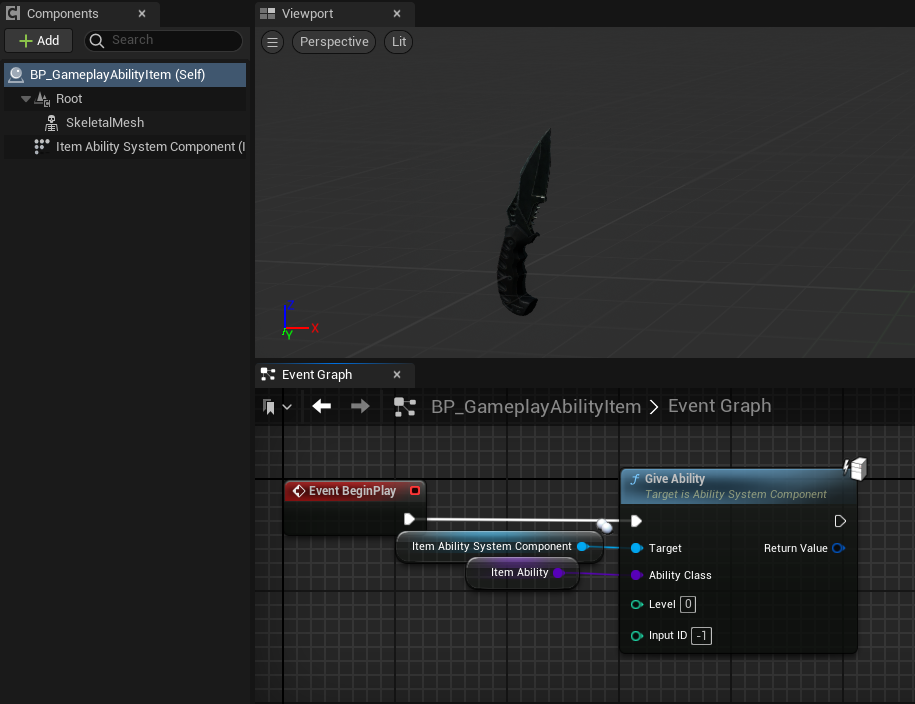Image resolution: width=915 pixels, height=704 pixels.
Task: Close the Components panel tab
Action: click(141, 14)
